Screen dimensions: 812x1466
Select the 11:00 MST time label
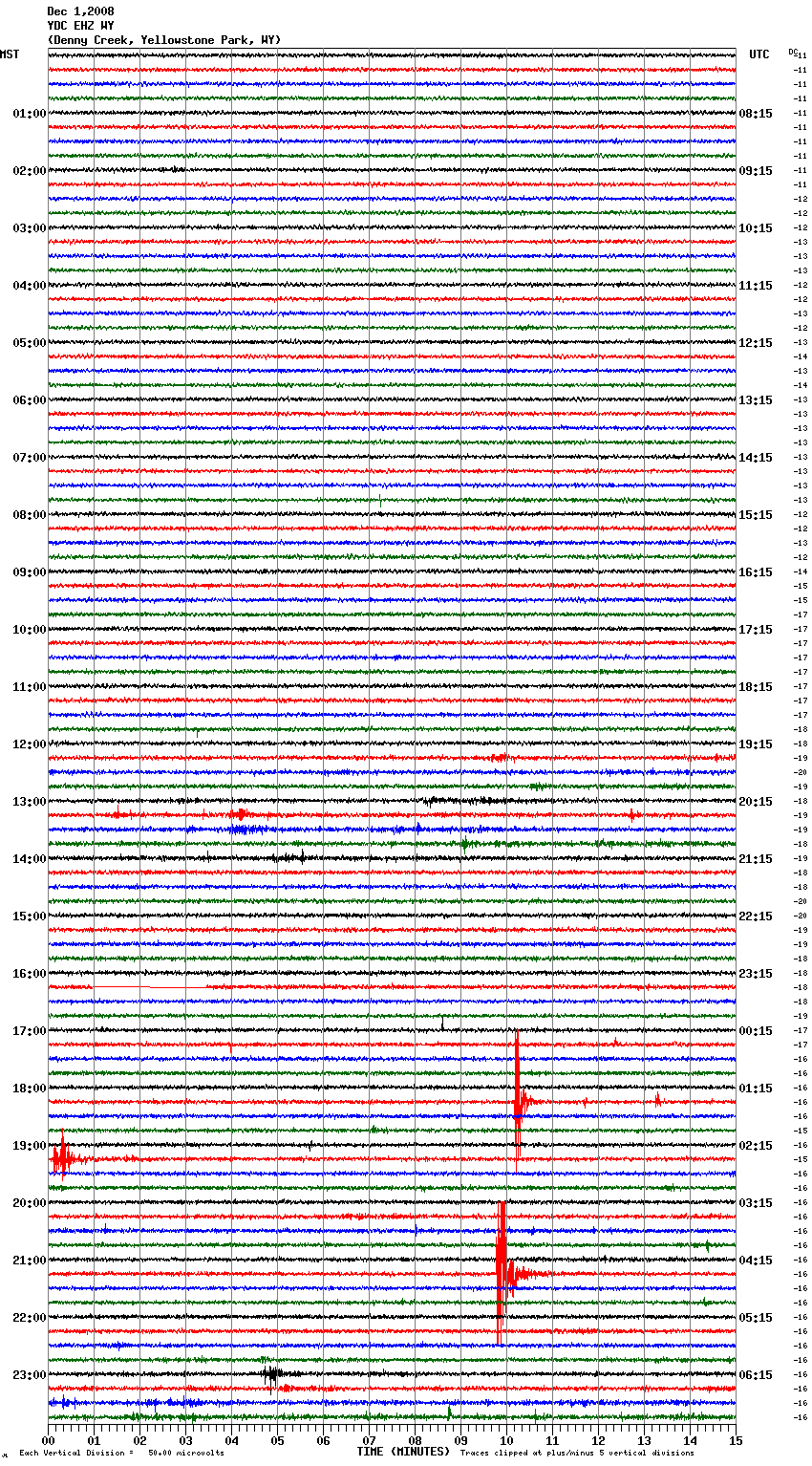tap(30, 687)
